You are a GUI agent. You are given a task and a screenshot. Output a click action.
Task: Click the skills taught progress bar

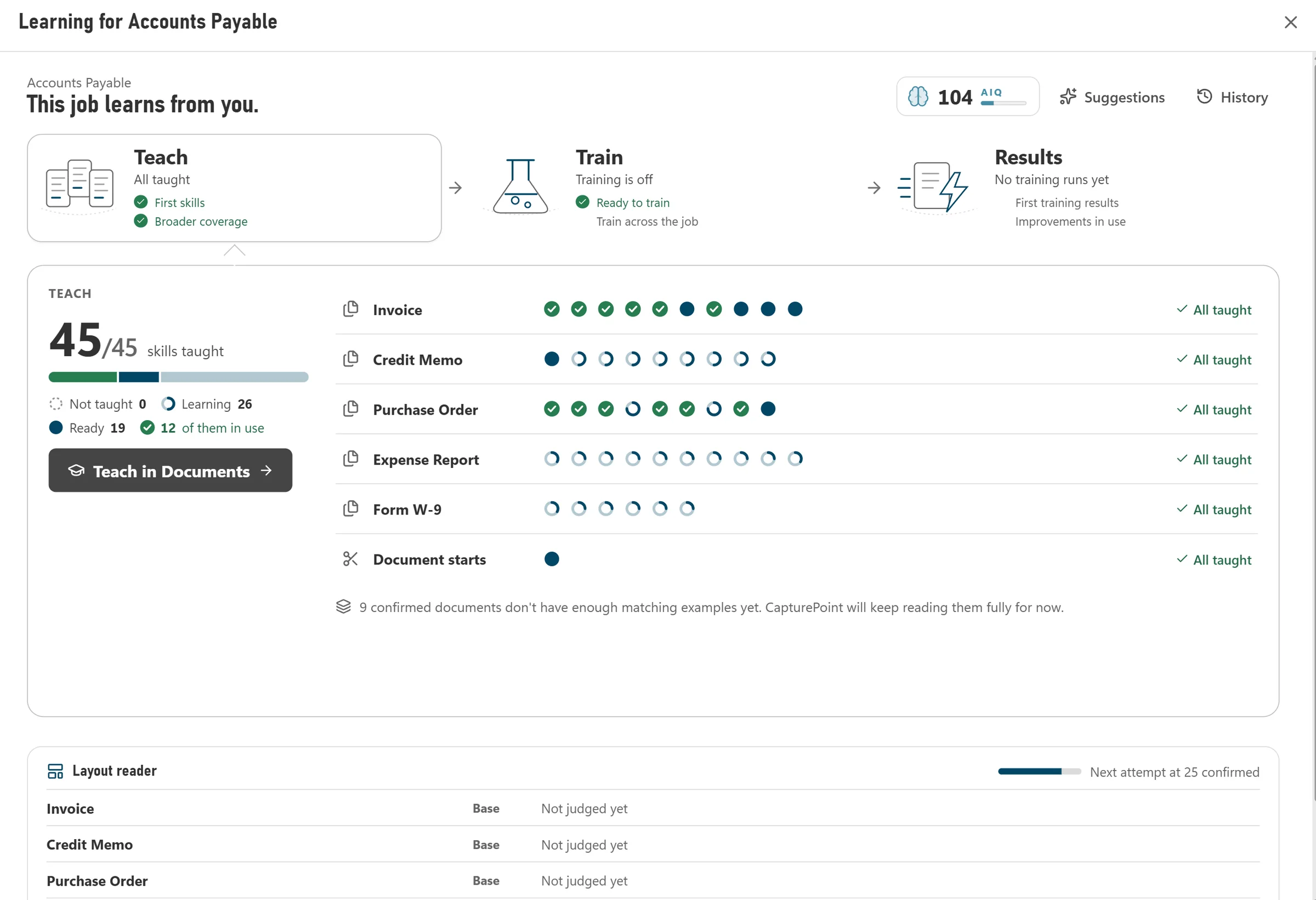tap(178, 377)
